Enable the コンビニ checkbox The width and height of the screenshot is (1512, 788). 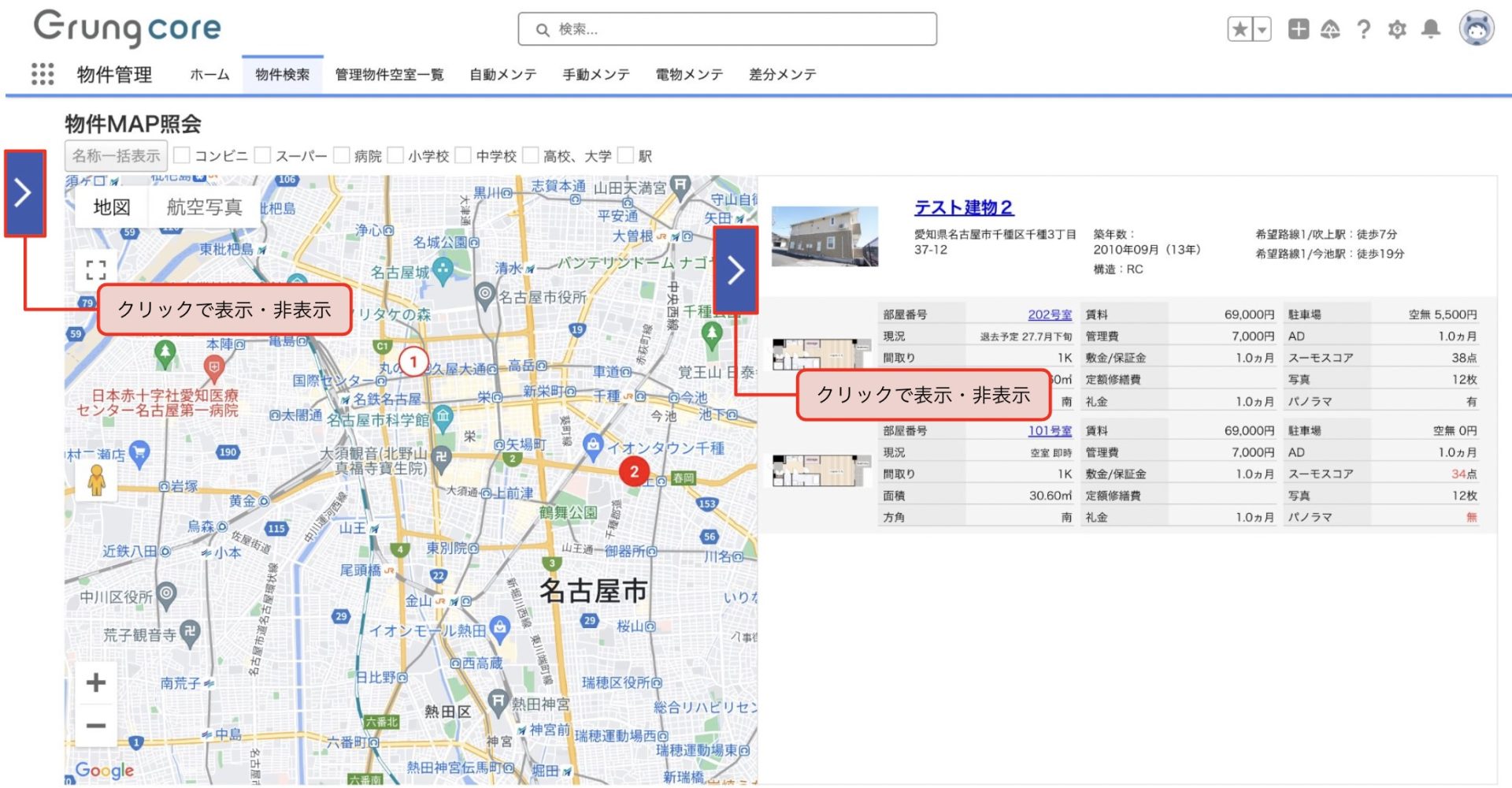(x=182, y=155)
